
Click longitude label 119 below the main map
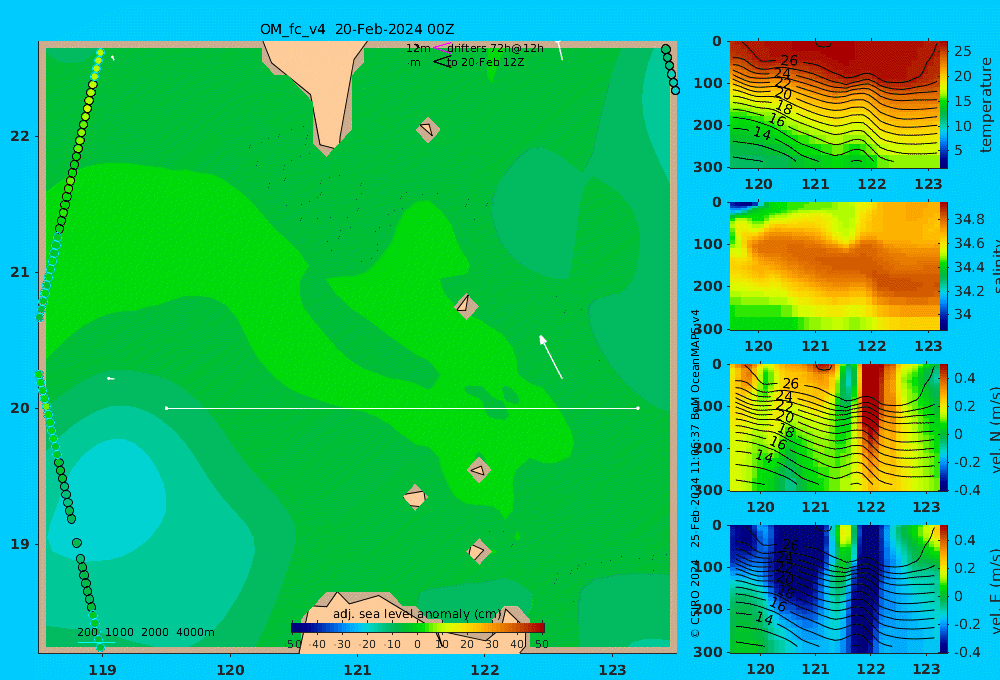click(x=102, y=670)
